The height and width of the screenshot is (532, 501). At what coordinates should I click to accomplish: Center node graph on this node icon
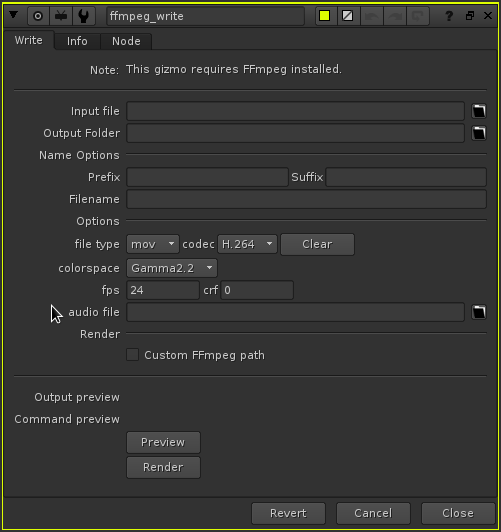(x=38, y=16)
